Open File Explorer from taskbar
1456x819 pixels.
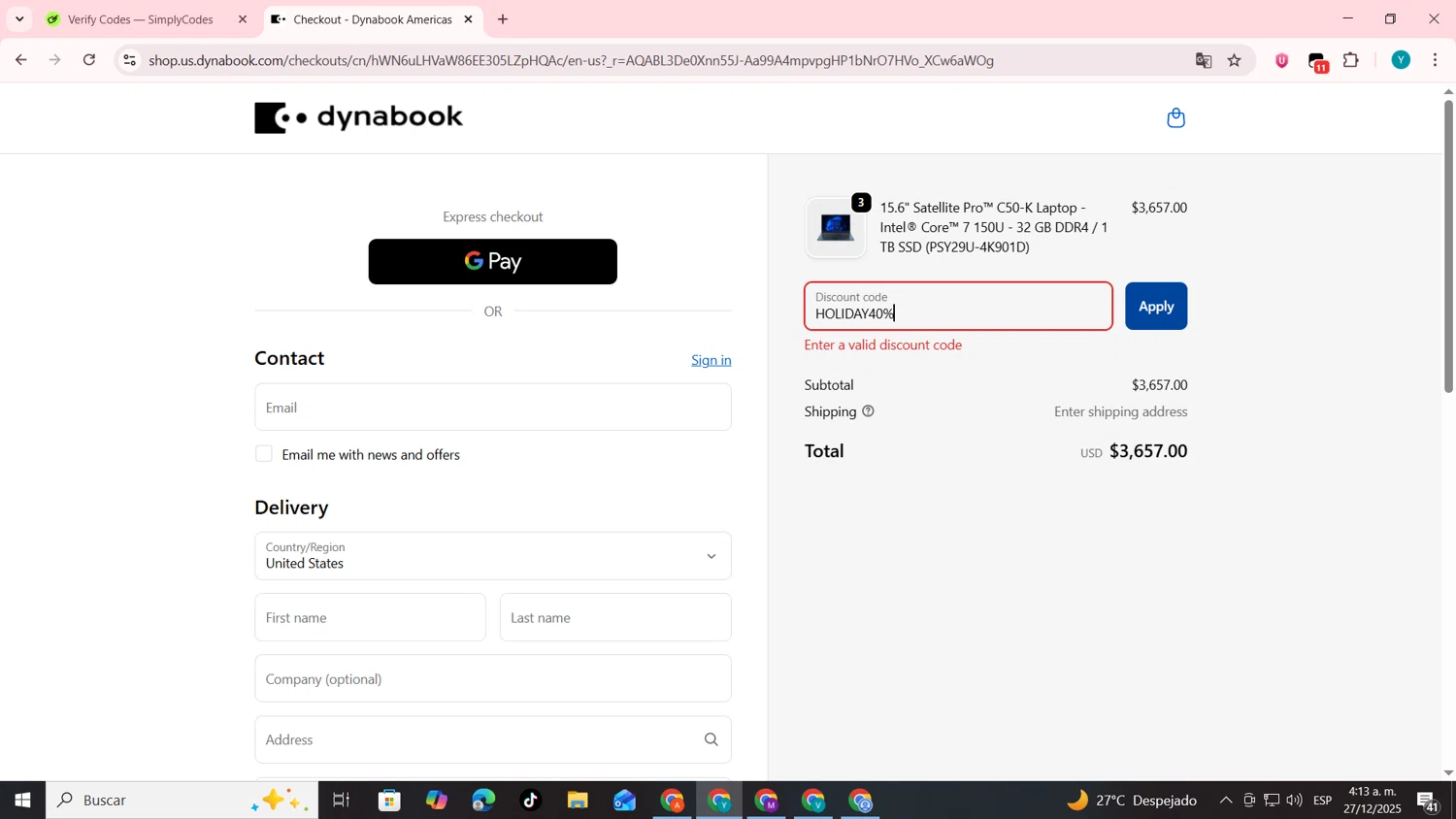[578, 801]
